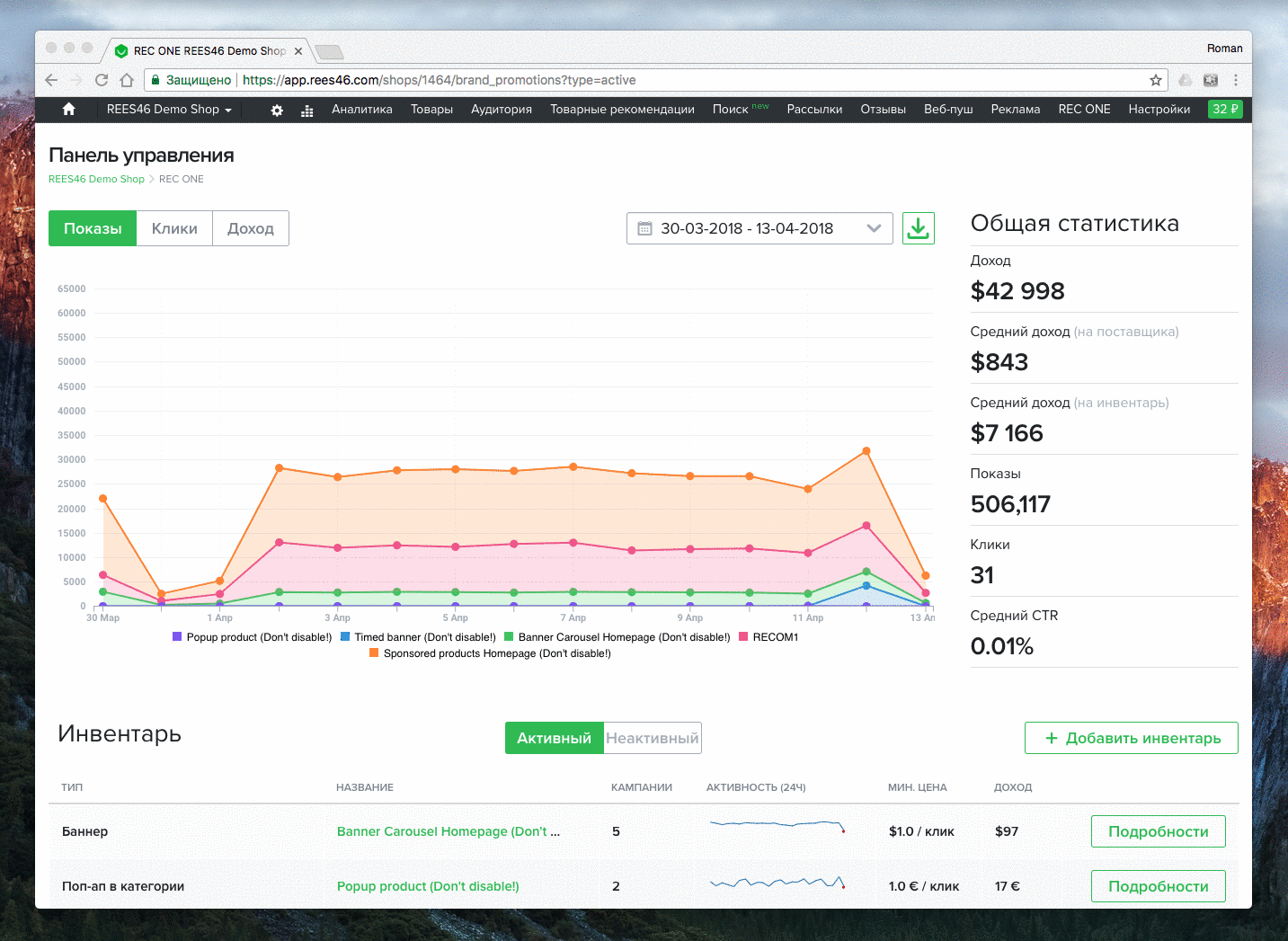Click the browser back arrow

[x=51, y=80]
